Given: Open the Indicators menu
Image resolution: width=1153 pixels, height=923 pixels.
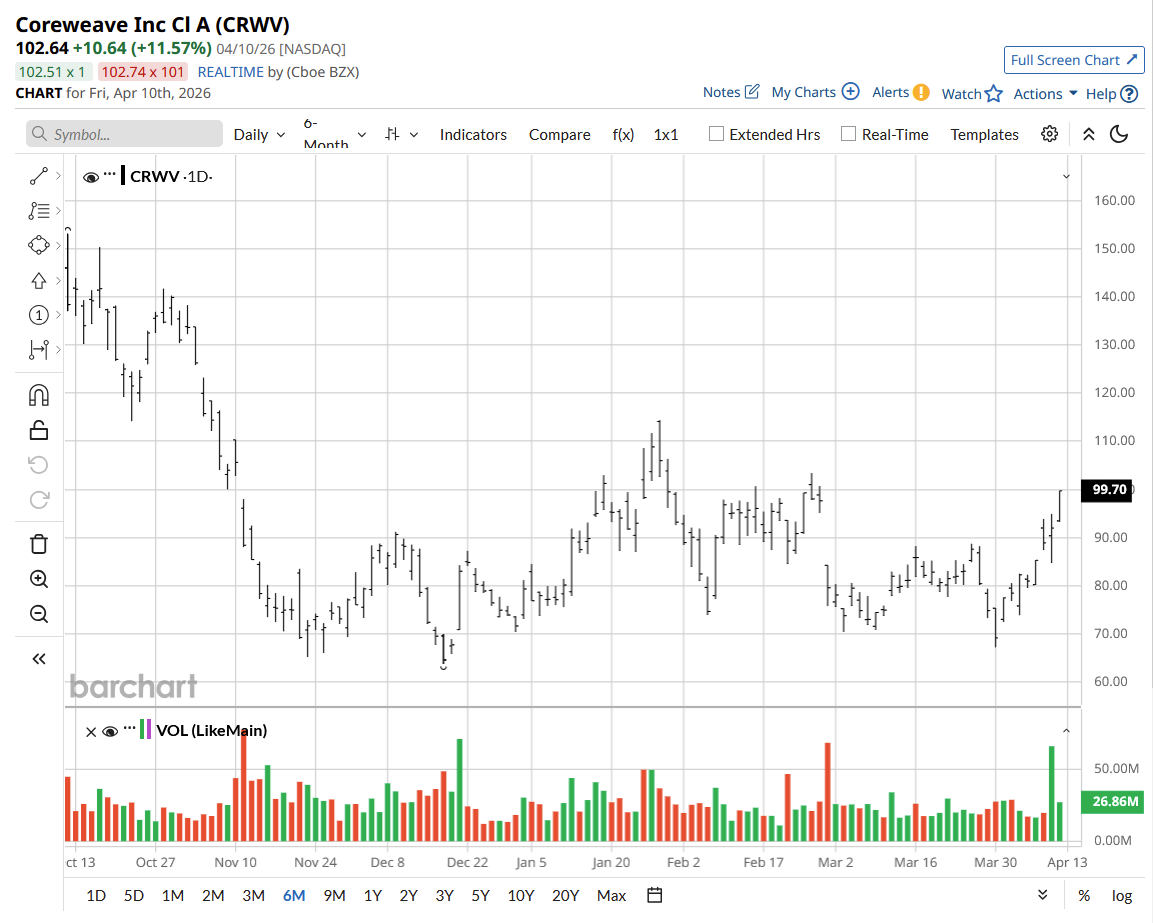Looking at the screenshot, I should coord(473,134).
